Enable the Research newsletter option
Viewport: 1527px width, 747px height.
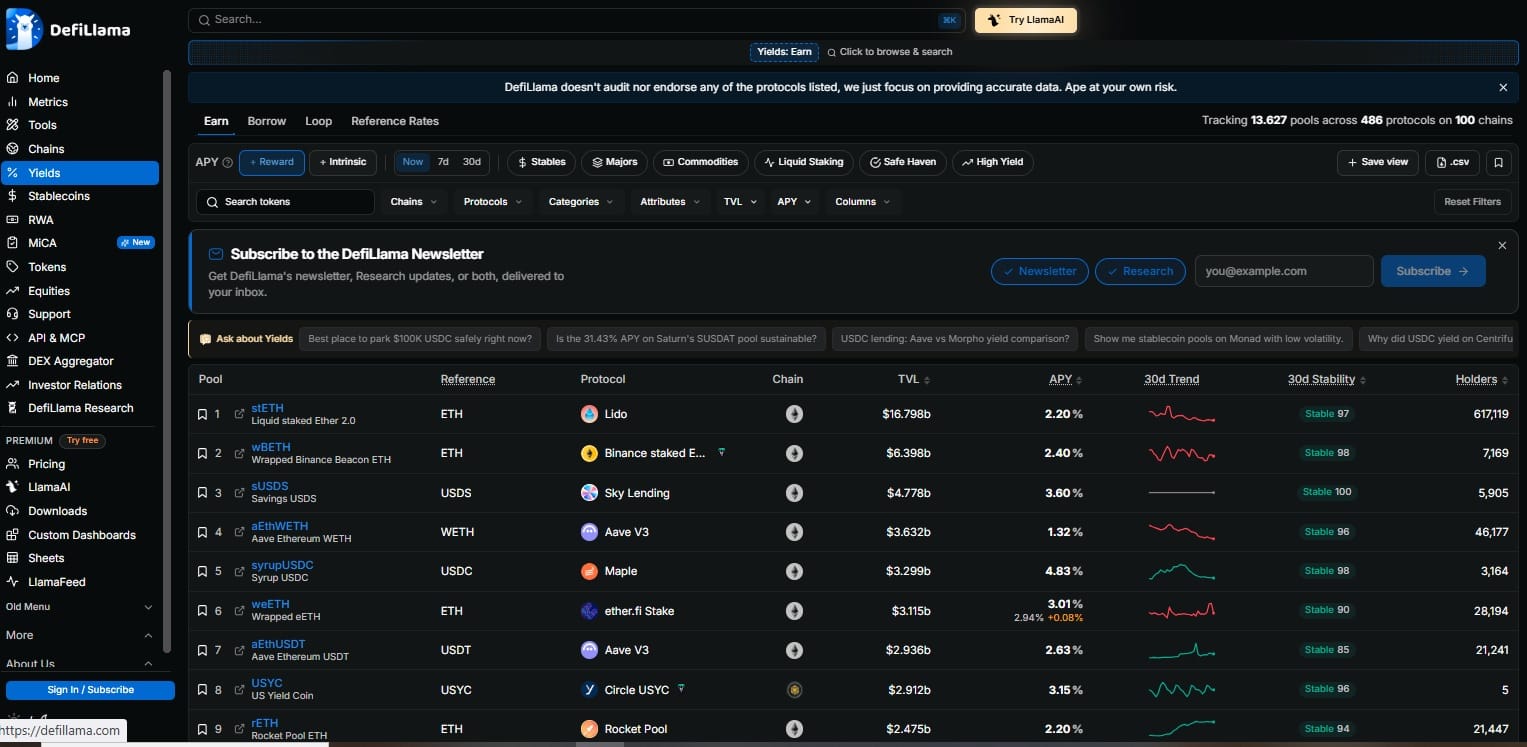[1140, 271]
